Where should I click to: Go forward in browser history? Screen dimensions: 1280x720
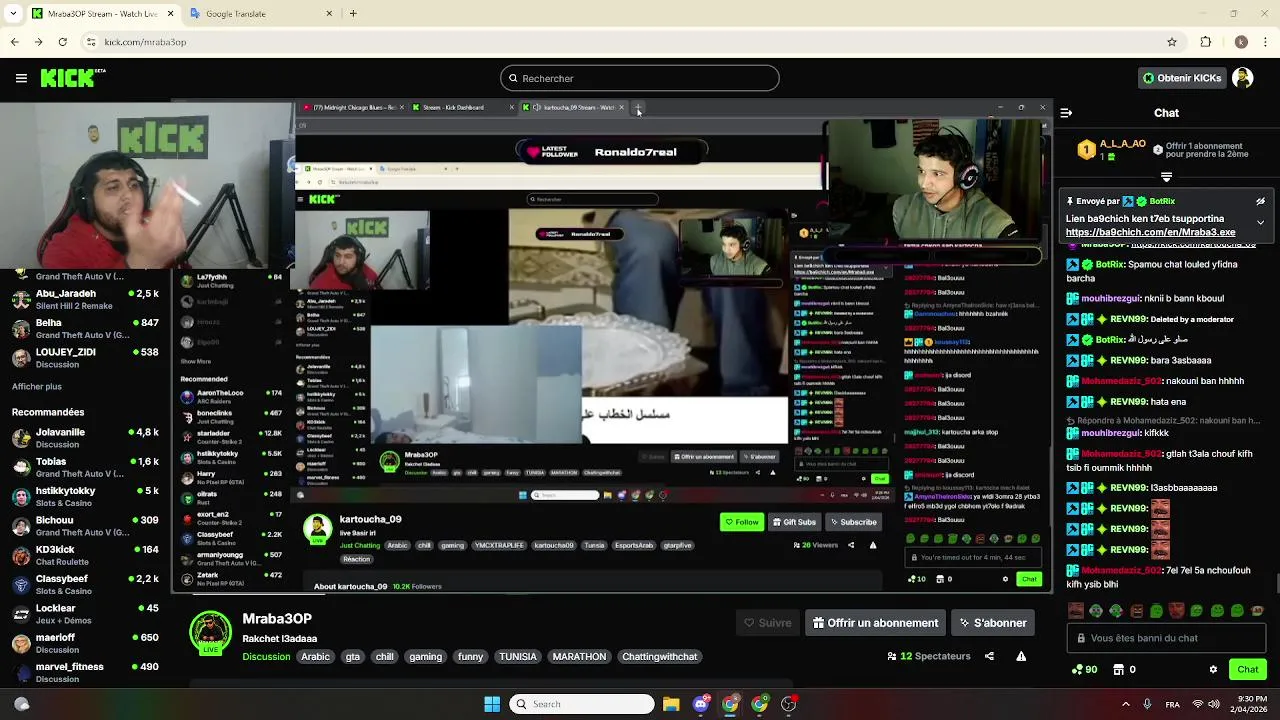(38, 42)
